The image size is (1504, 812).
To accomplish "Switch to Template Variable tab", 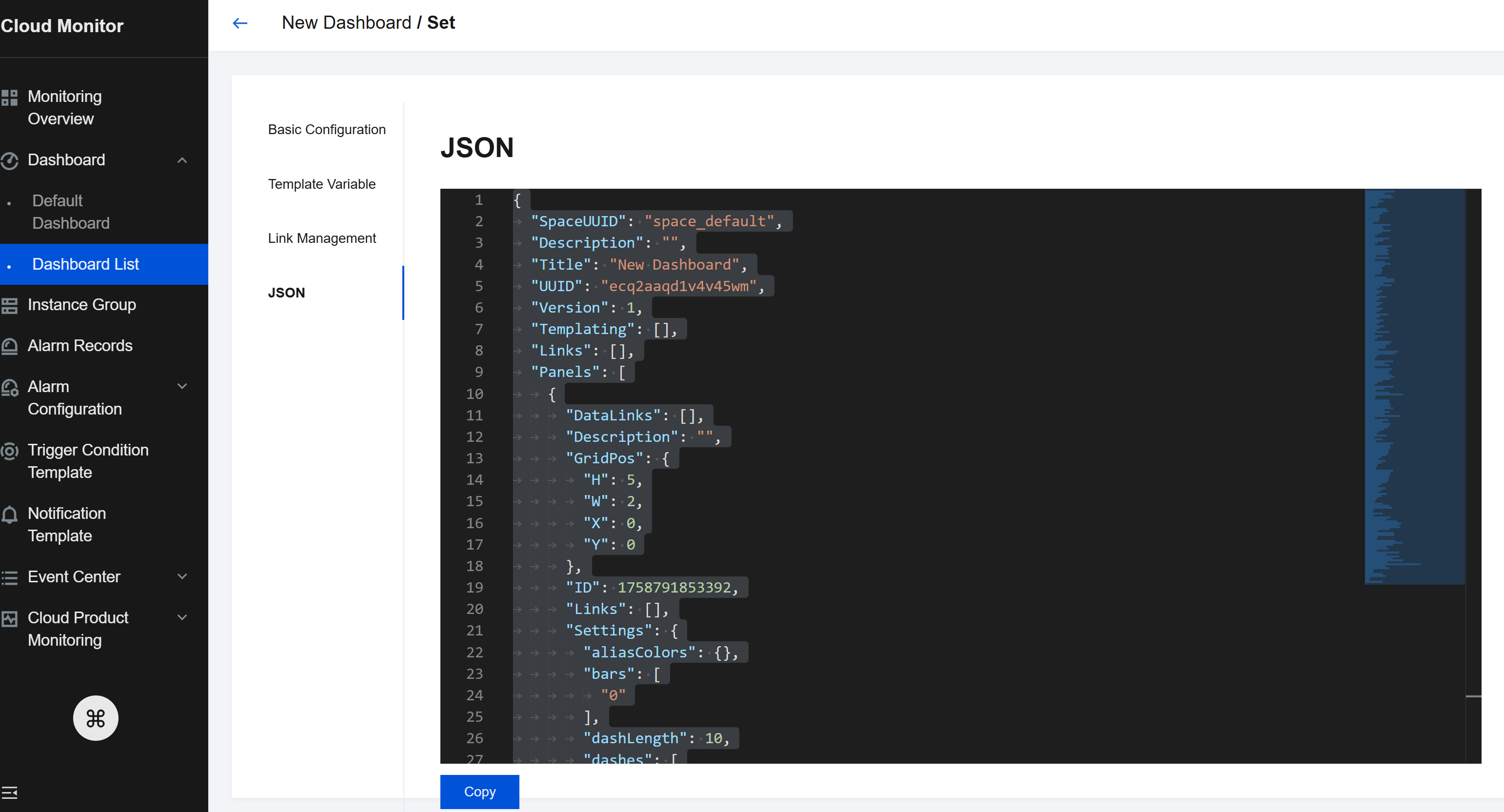I will click(322, 184).
